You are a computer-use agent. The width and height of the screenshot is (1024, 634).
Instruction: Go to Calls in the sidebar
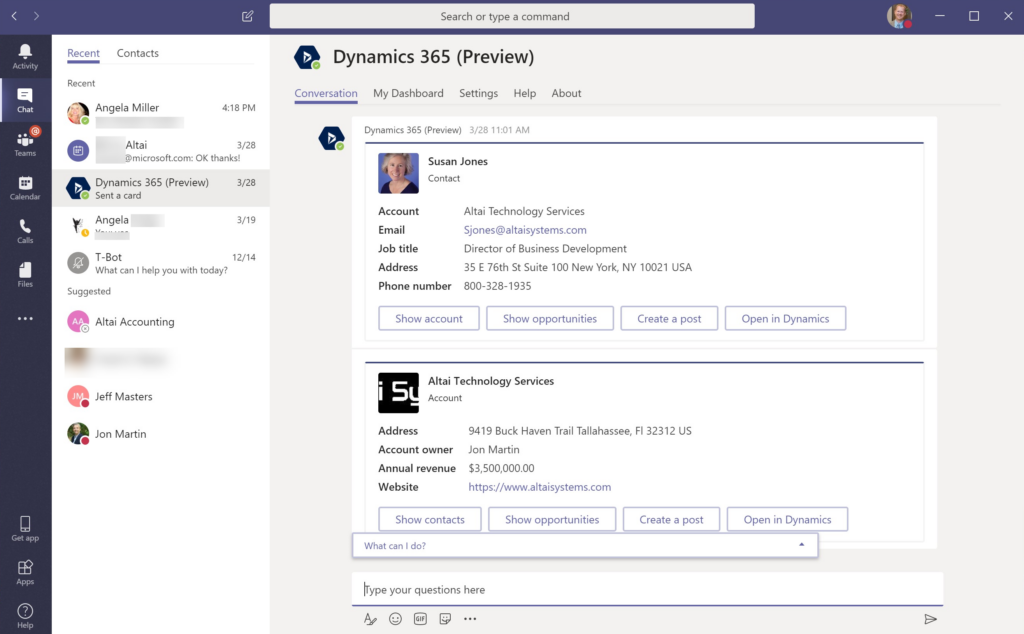25,231
